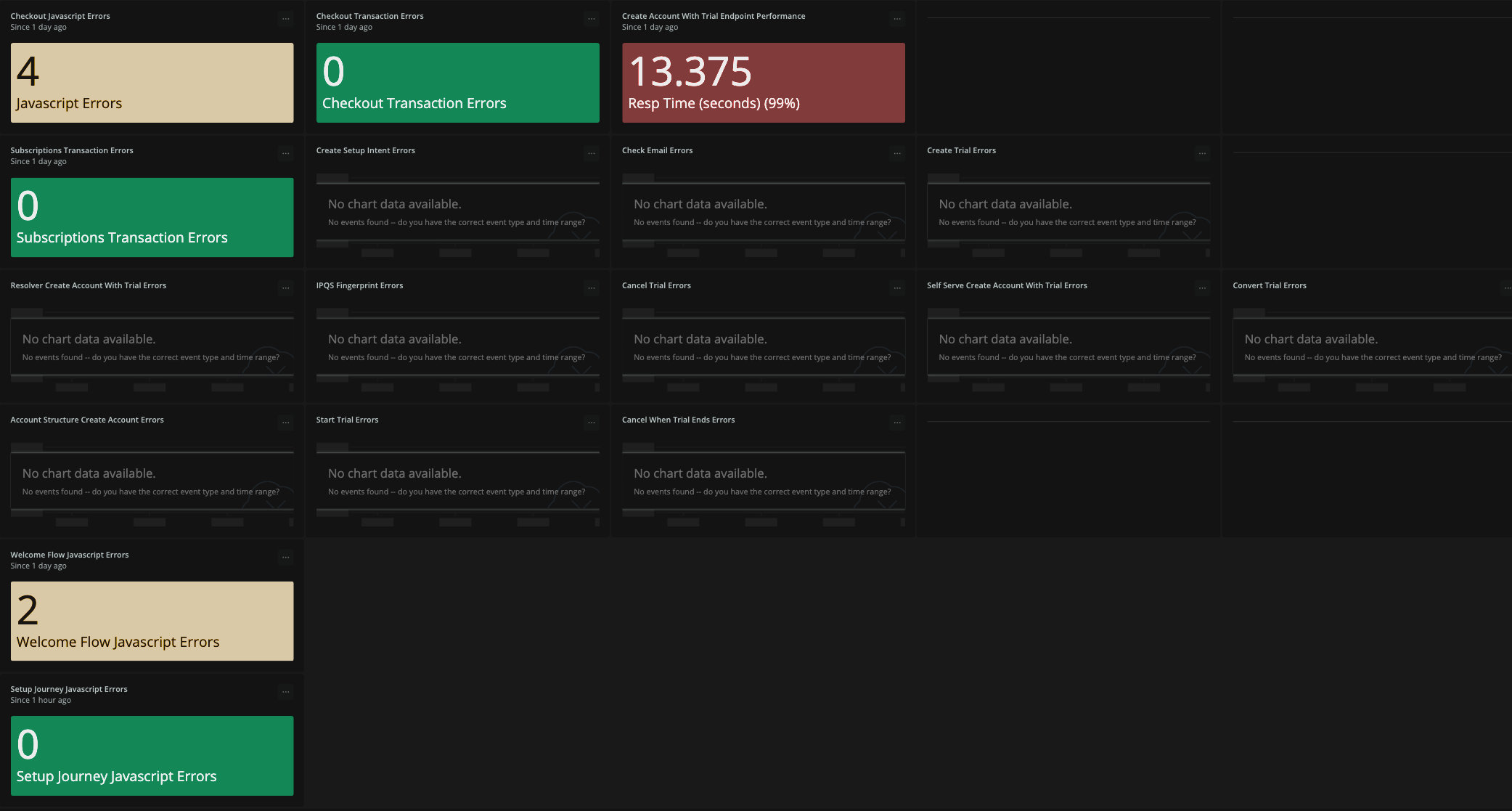Open options menu for Cancel Trial Errors

(x=897, y=288)
